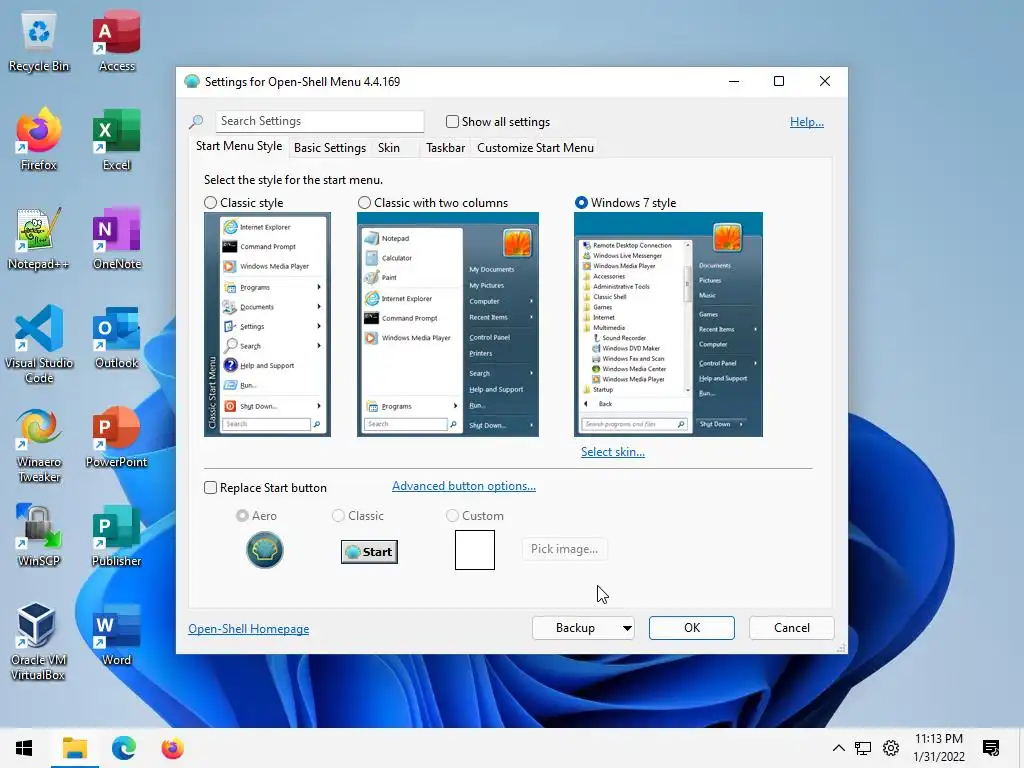Open the Backup dropdown arrow
The image size is (1024, 768).
pos(627,628)
